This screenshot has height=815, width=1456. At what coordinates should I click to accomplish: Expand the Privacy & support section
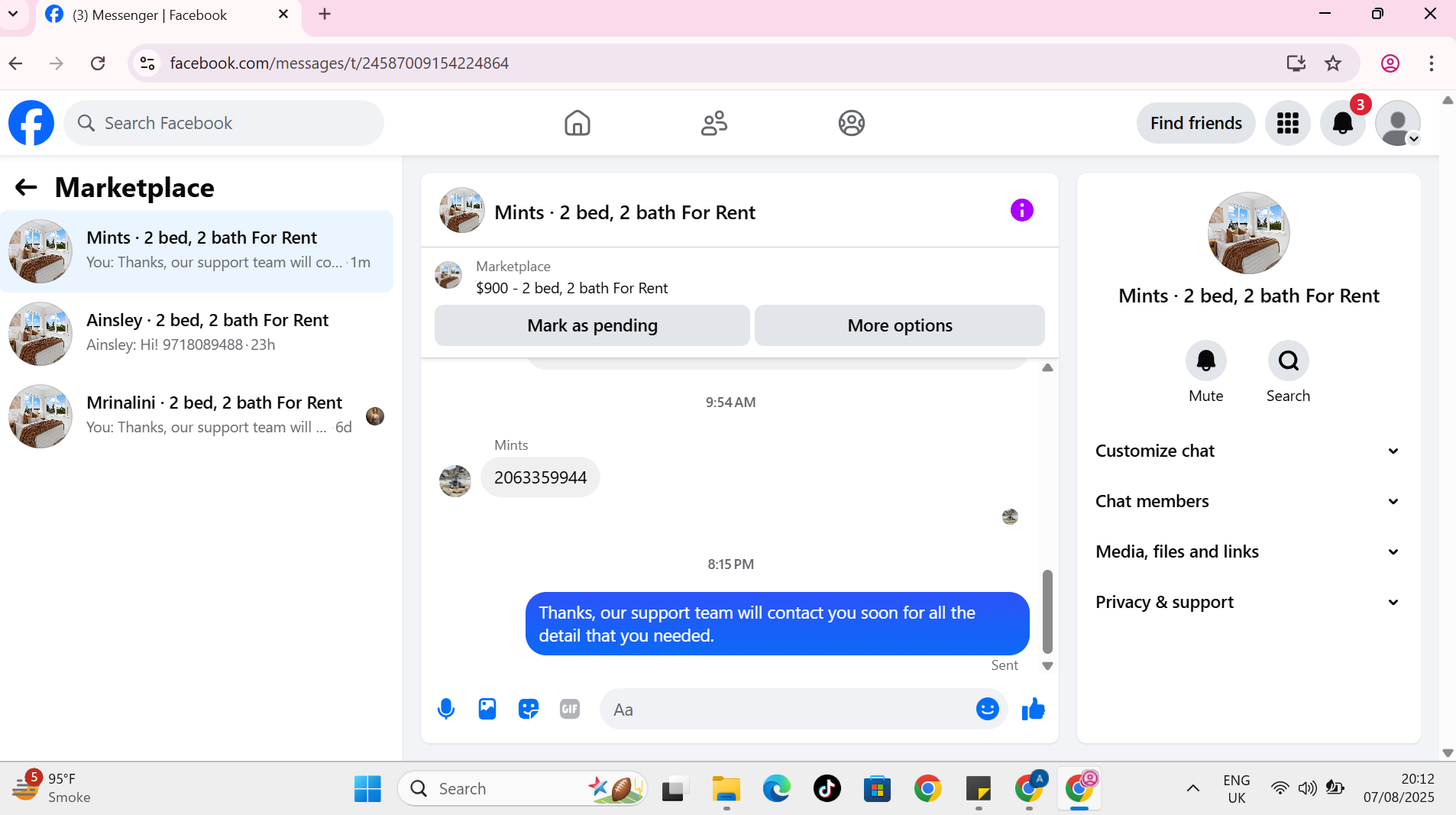click(1248, 602)
